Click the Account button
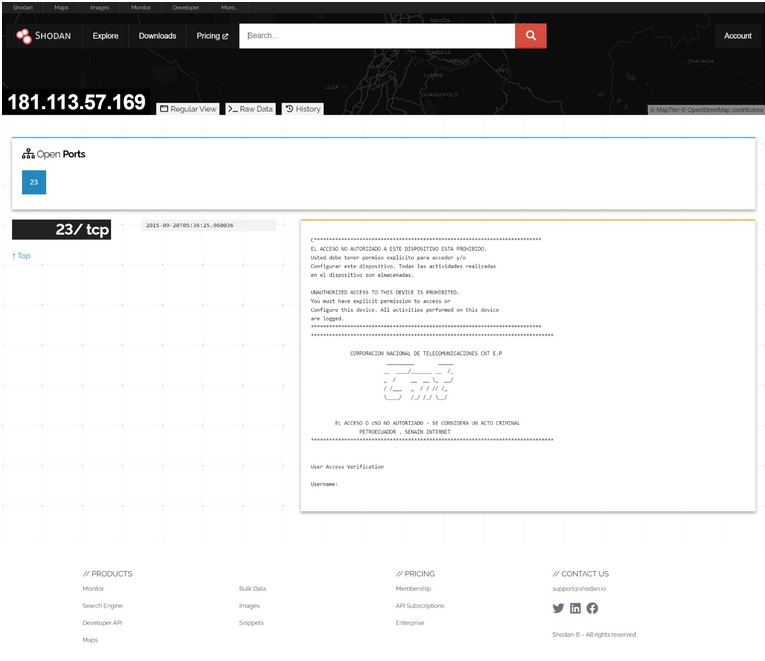The height and width of the screenshot is (661, 765). (x=738, y=36)
